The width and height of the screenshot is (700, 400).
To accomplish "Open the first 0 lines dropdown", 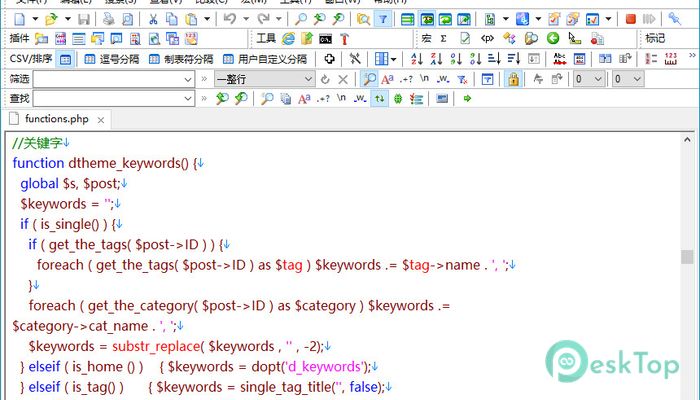I will click(x=589, y=79).
